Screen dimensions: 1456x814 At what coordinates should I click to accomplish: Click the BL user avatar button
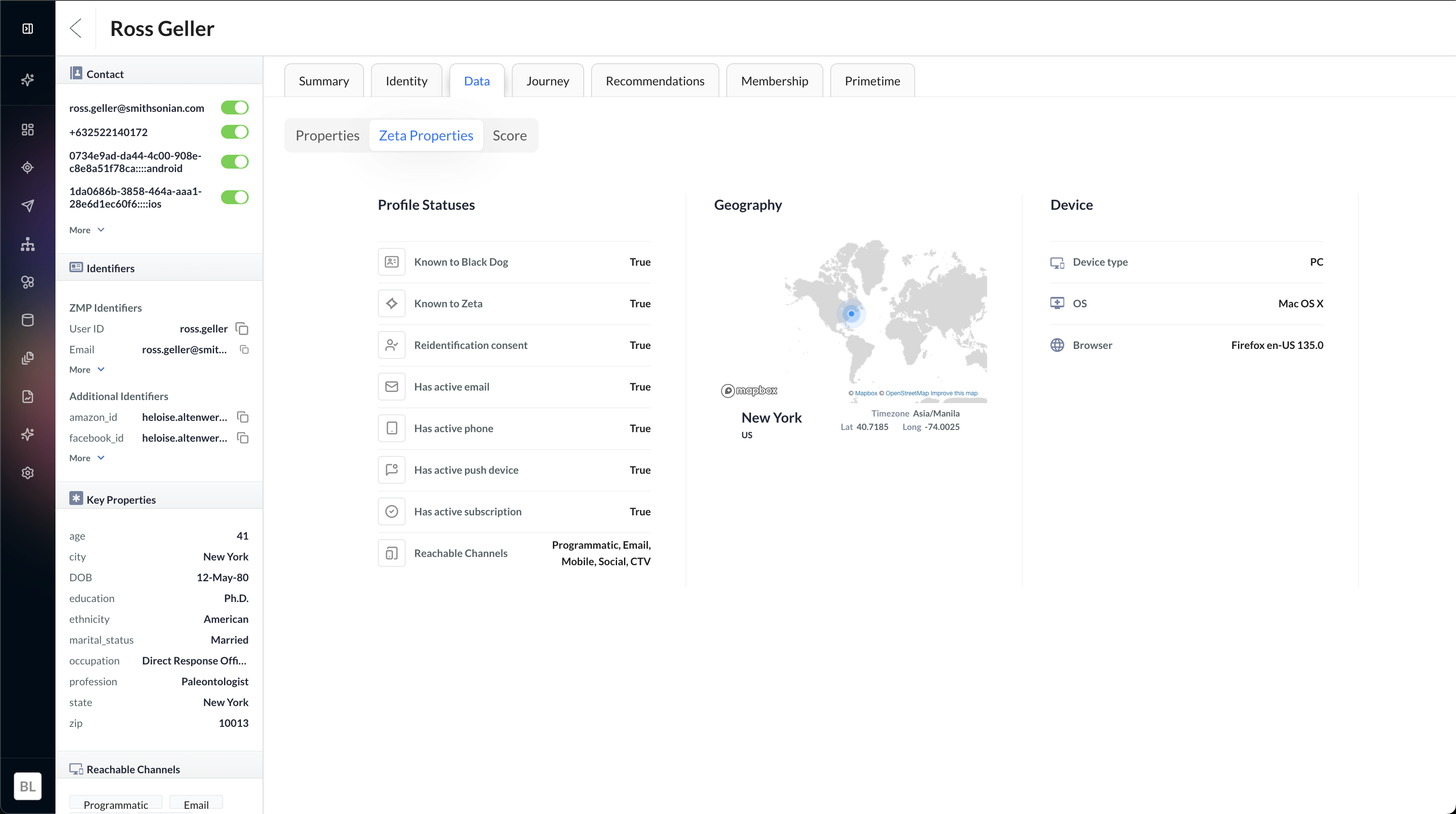tap(28, 786)
